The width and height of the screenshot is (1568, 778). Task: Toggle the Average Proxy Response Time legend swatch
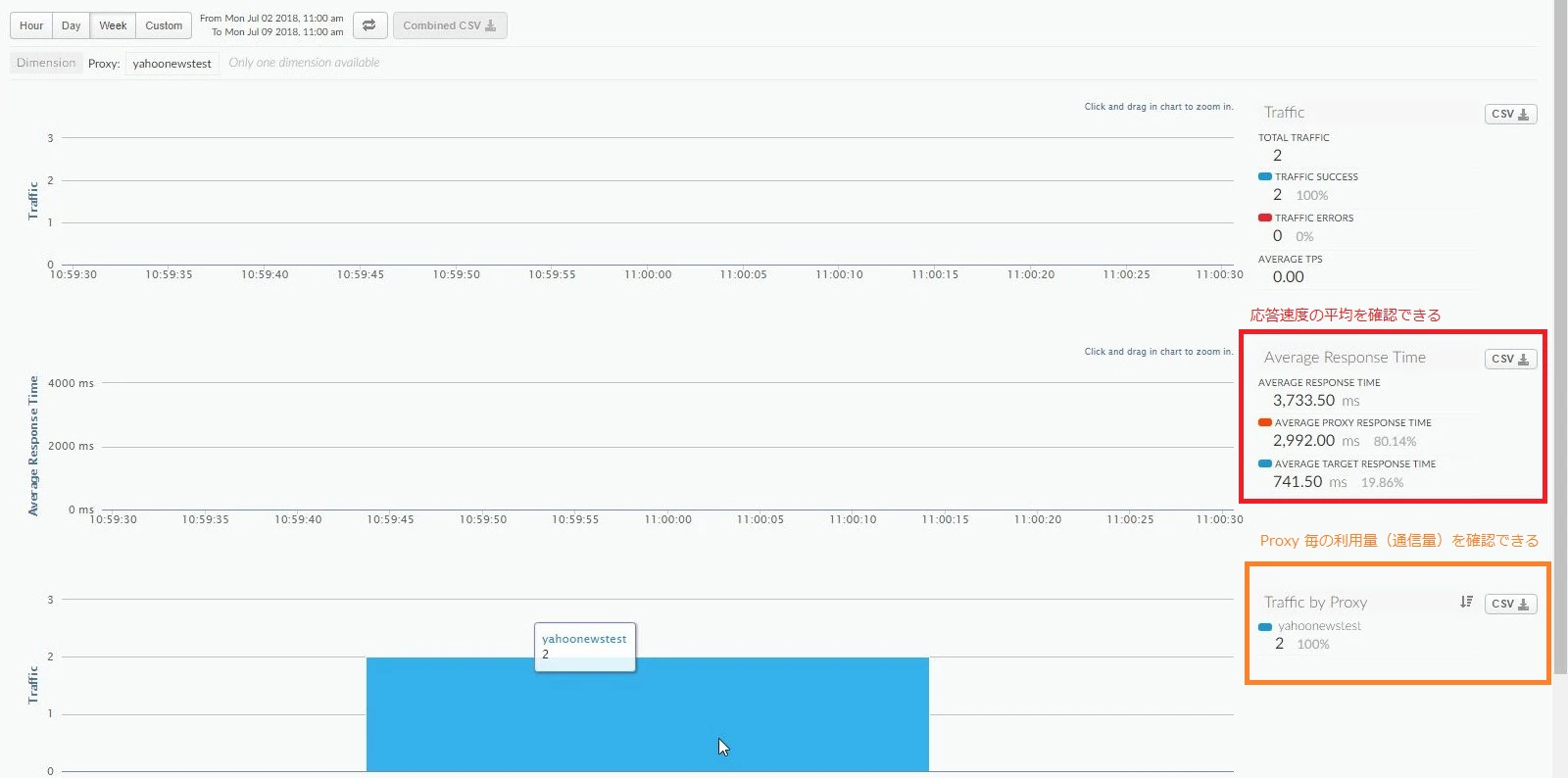(1265, 422)
